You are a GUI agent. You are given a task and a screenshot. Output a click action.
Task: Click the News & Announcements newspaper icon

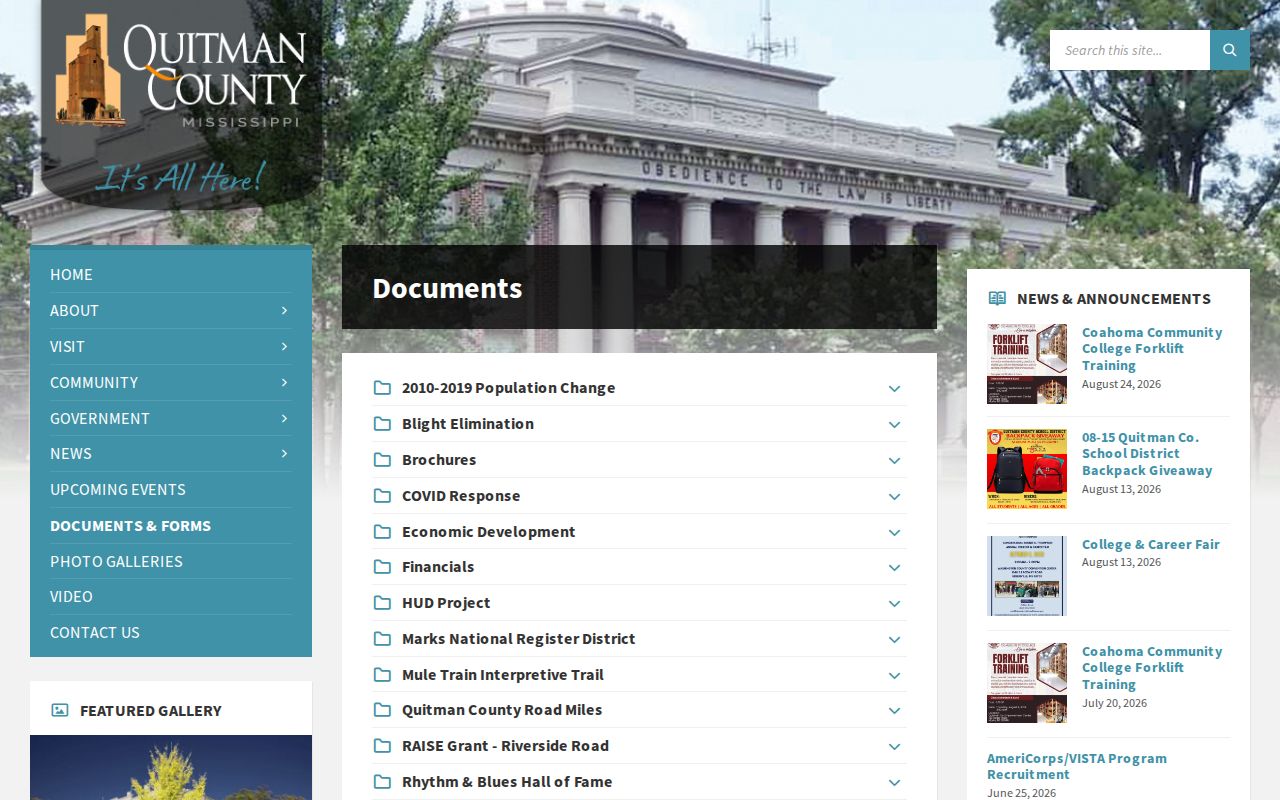pos(997,298)
